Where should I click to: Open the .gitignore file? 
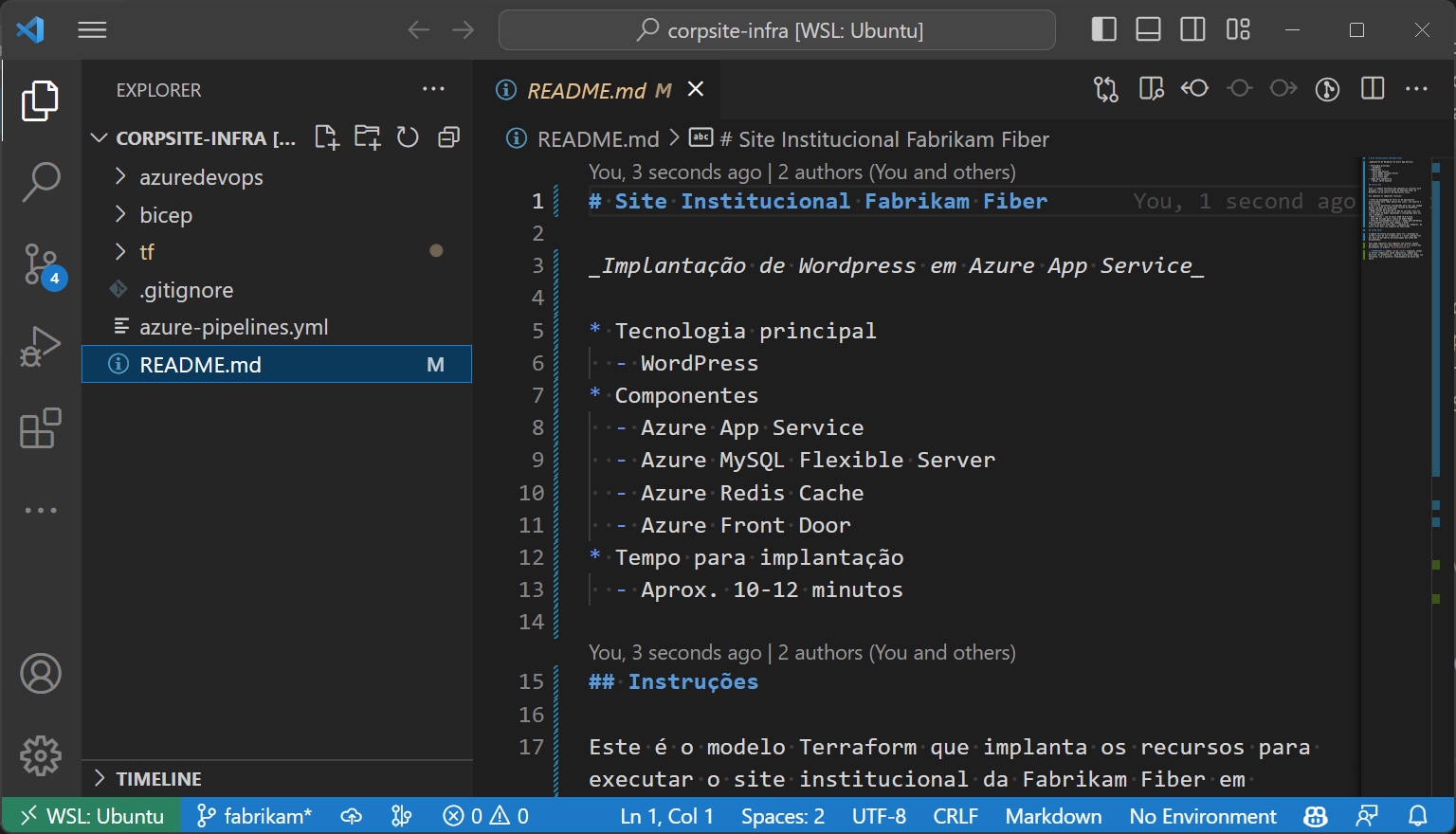click(277, 290)
